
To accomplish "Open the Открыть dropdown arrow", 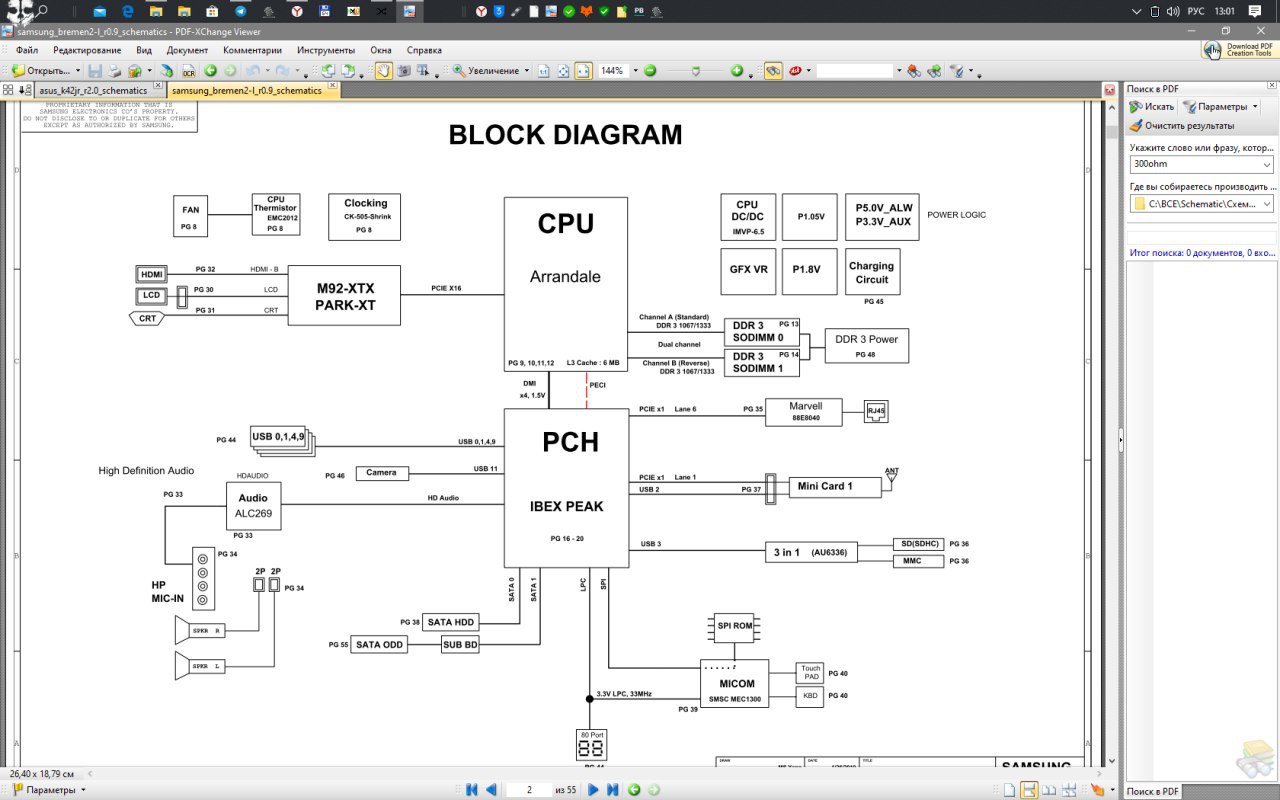I will coord(77,71).
